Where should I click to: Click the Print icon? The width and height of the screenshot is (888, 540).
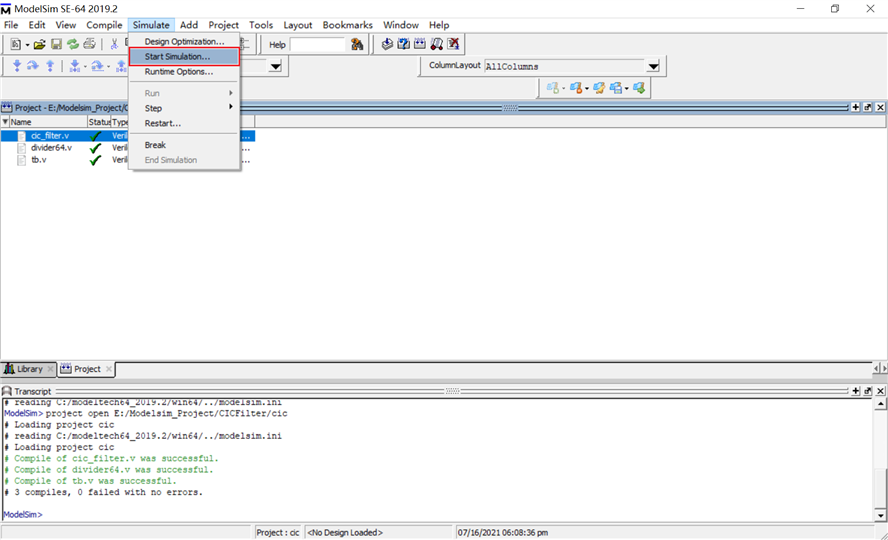[x=89, y=44]
